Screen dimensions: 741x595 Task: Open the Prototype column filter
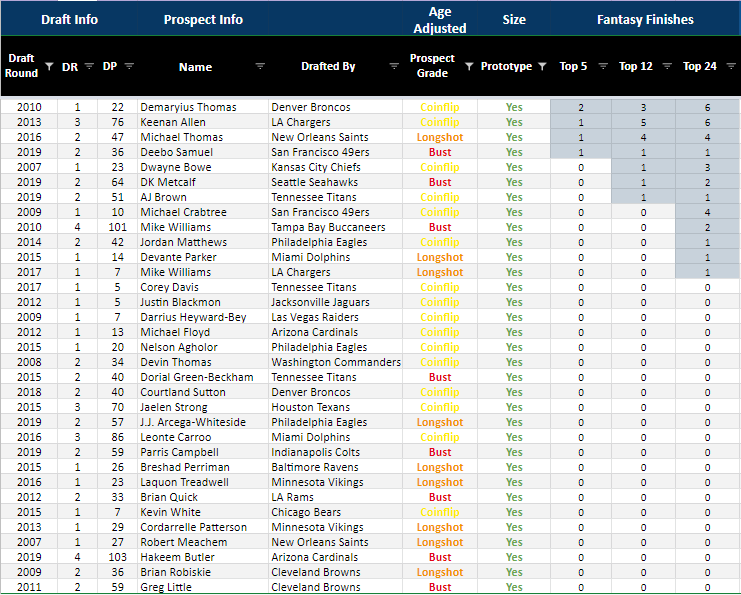(543, 66)
